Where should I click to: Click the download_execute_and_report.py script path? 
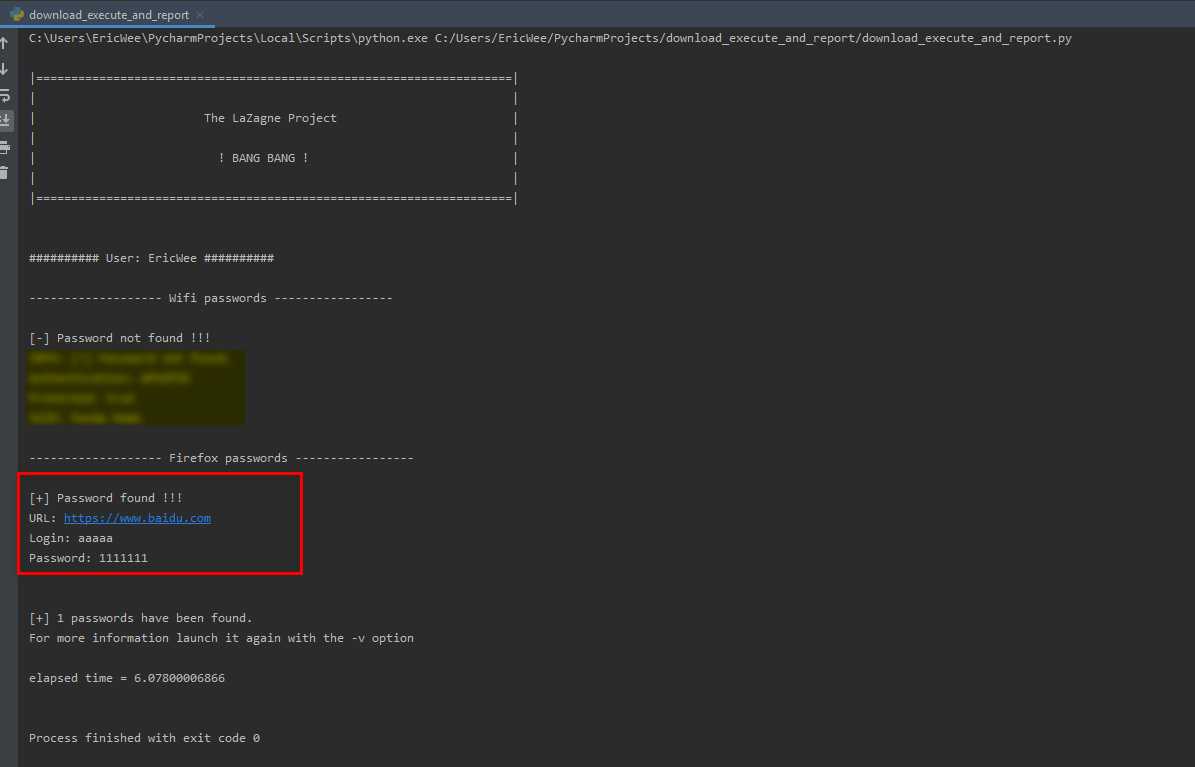pos(753,38)
